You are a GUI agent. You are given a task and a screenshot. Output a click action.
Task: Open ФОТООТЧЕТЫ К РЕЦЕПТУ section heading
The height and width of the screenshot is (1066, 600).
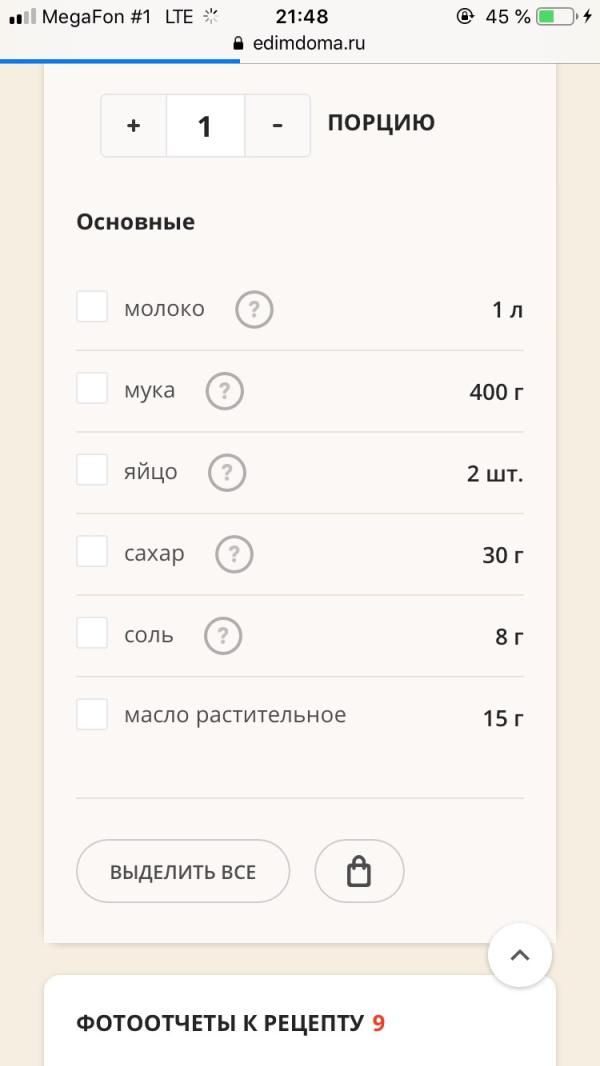230,1023
